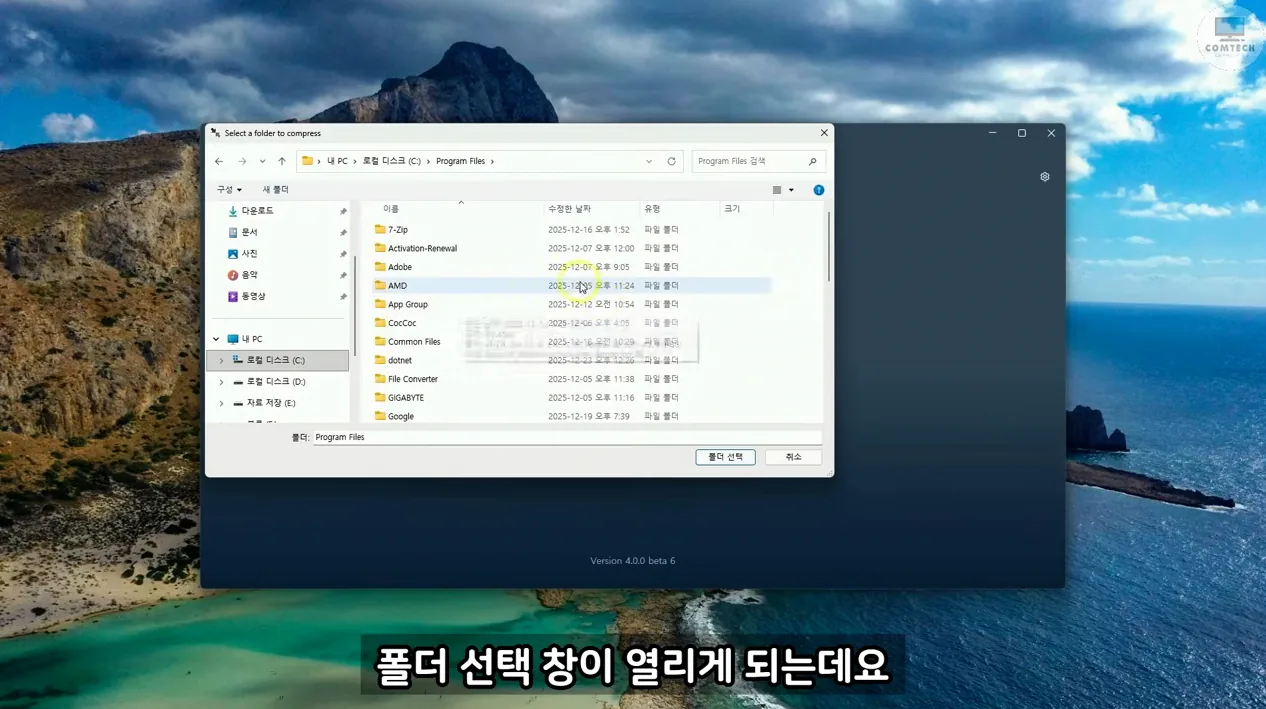Open 동영상 in quick access
The height and width of the screenshot is (709, 1266).
point(253,297)
